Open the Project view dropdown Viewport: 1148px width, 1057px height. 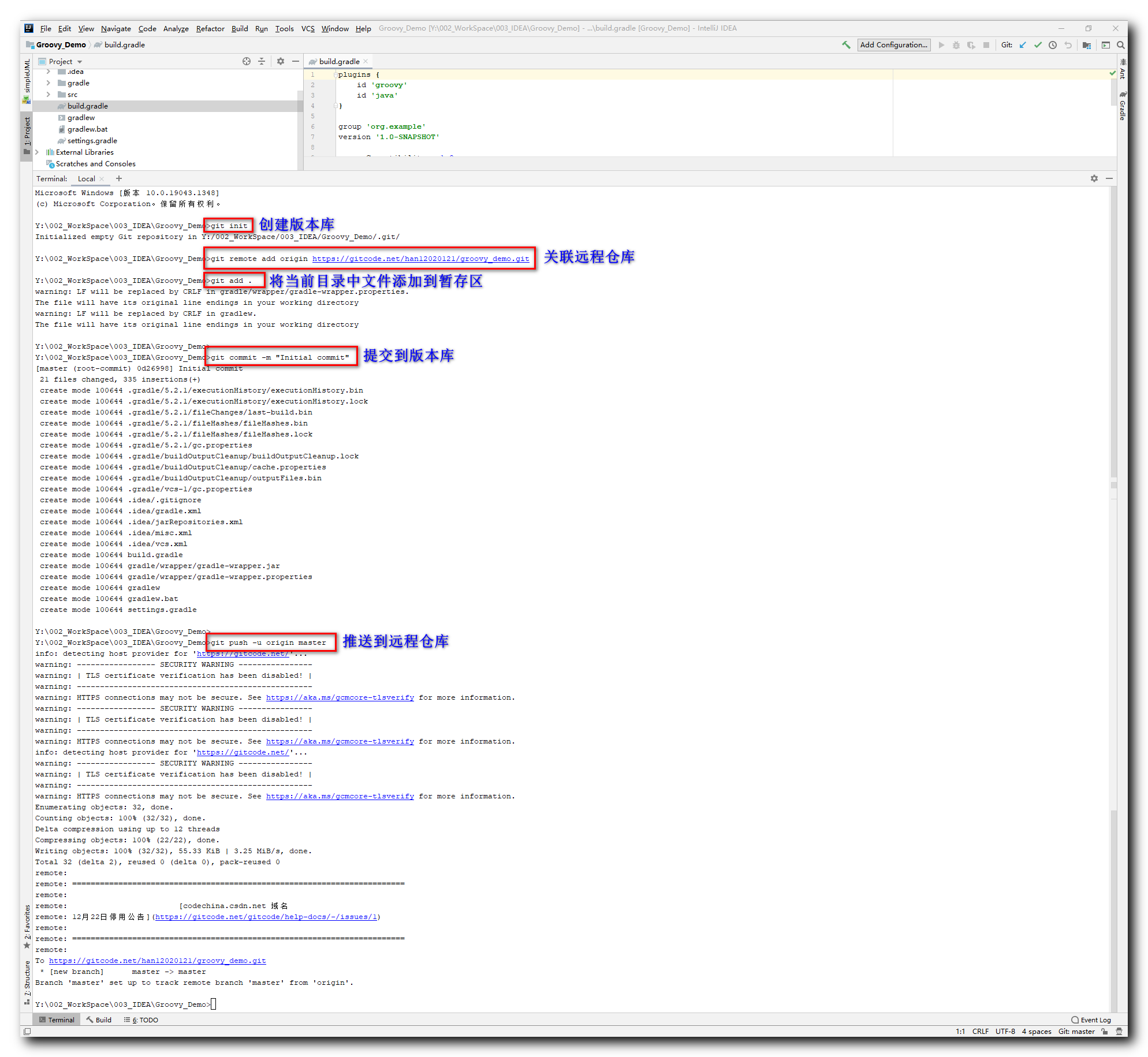point(80,61)
